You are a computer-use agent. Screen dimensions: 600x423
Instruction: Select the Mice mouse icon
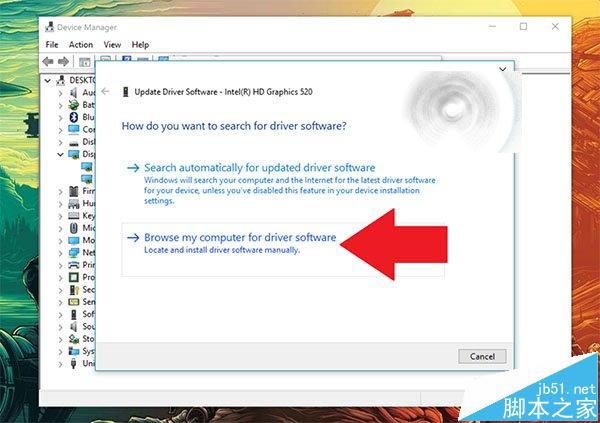pos(73,228)
